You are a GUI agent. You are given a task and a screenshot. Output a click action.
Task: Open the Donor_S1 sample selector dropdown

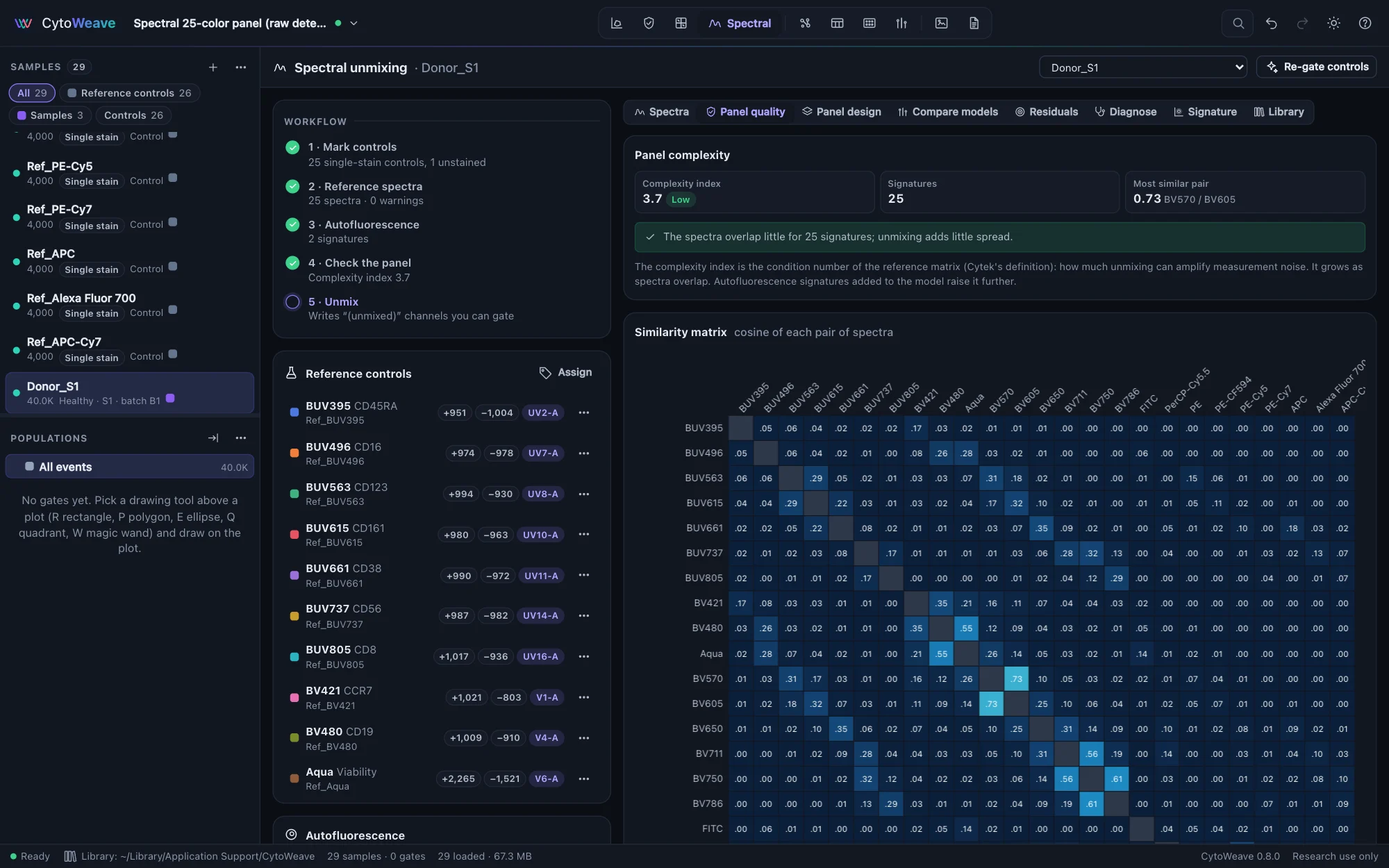[1143, 67]
